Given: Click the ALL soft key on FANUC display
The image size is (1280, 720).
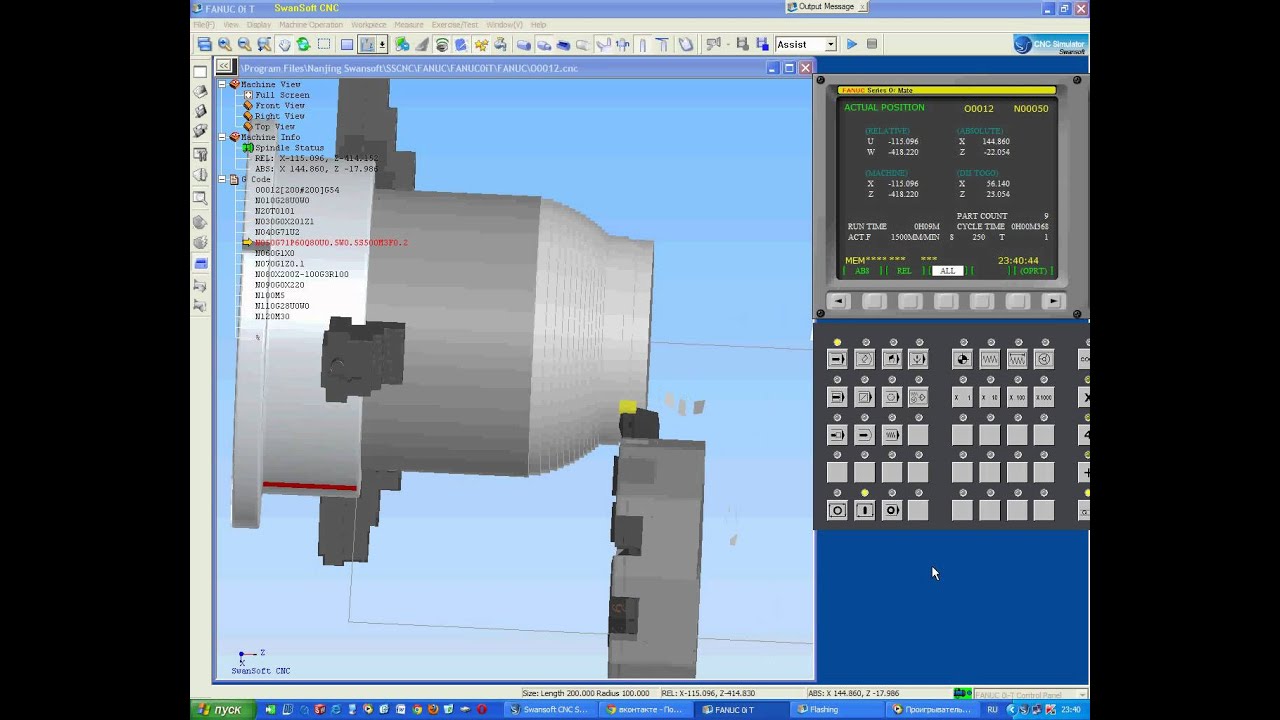Looking at the screenshot, I should (x=947, y=271).
